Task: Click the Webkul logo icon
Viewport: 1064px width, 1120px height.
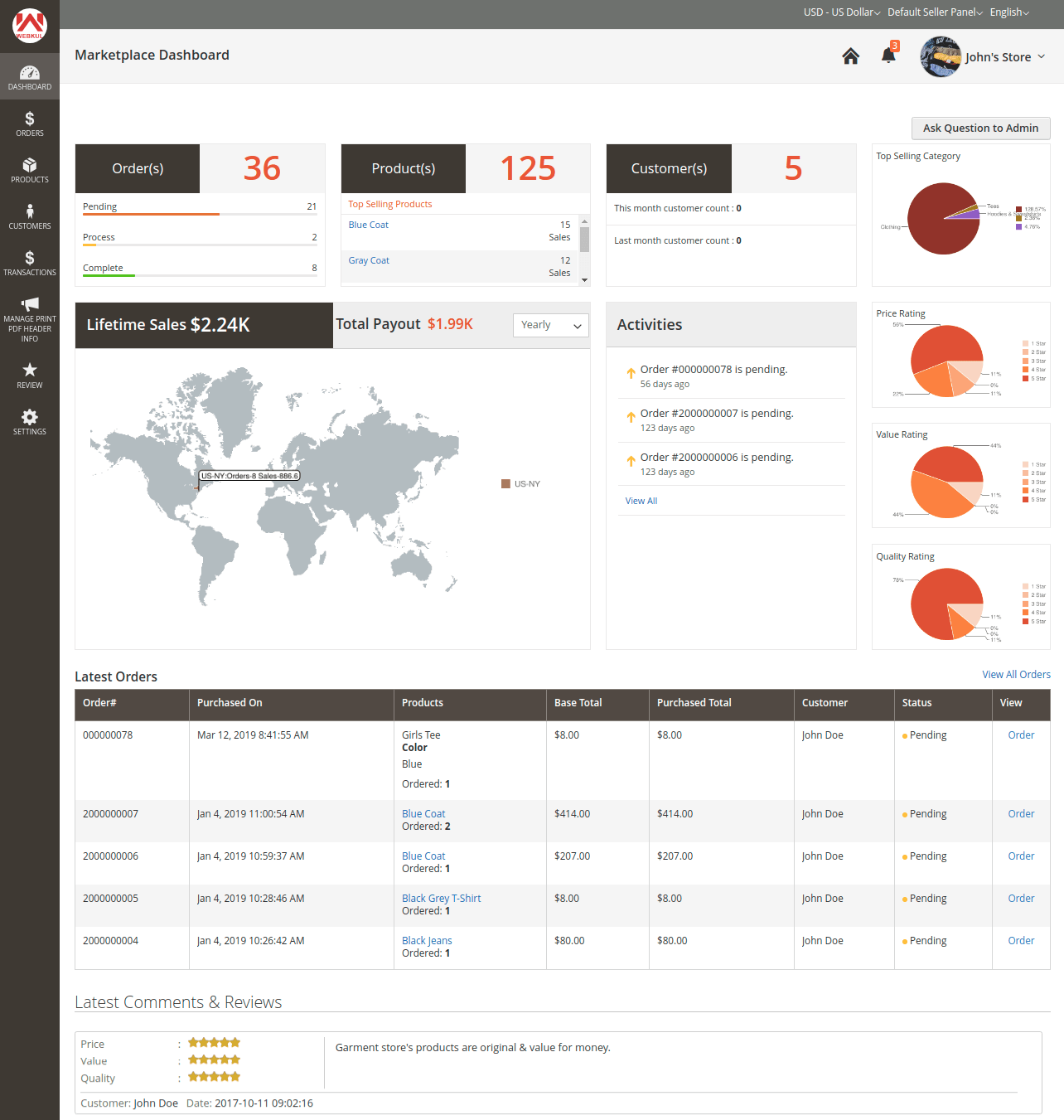Action: 29,26
